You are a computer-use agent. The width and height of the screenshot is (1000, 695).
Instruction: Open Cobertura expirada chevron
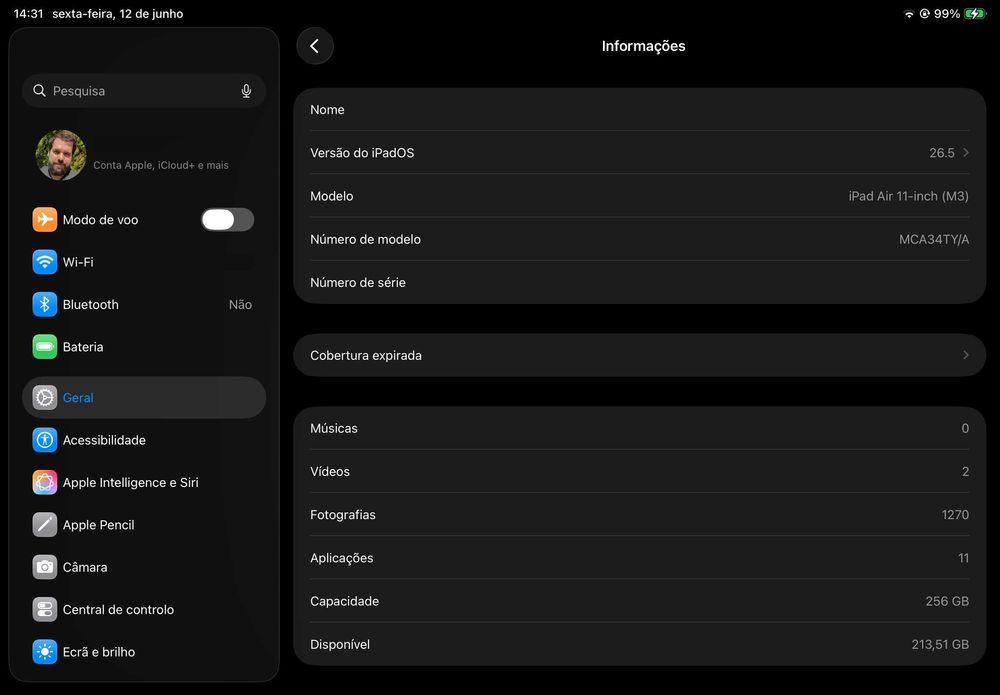pos(966,355)
